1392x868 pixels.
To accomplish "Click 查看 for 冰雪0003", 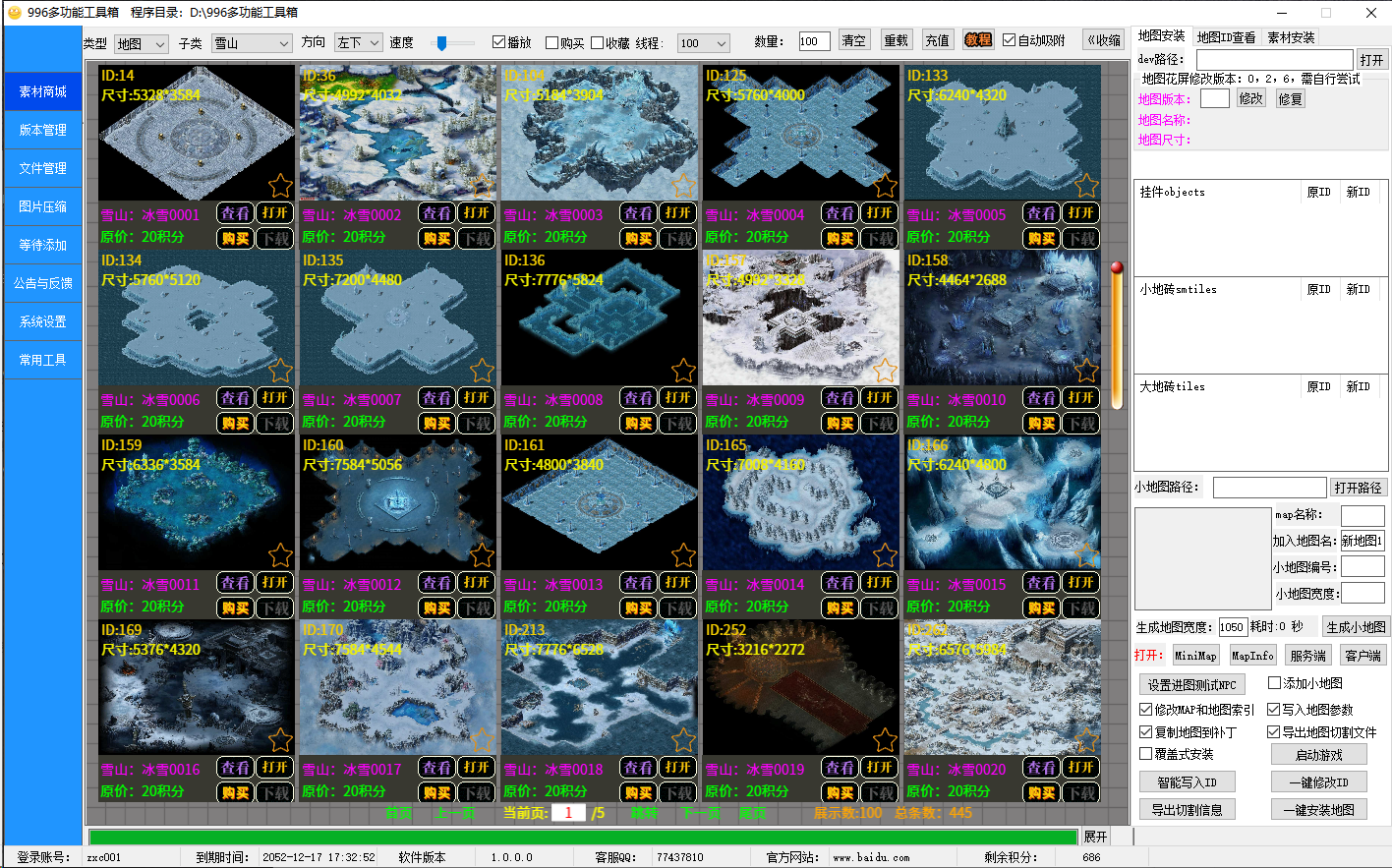I will pos(638,212).
